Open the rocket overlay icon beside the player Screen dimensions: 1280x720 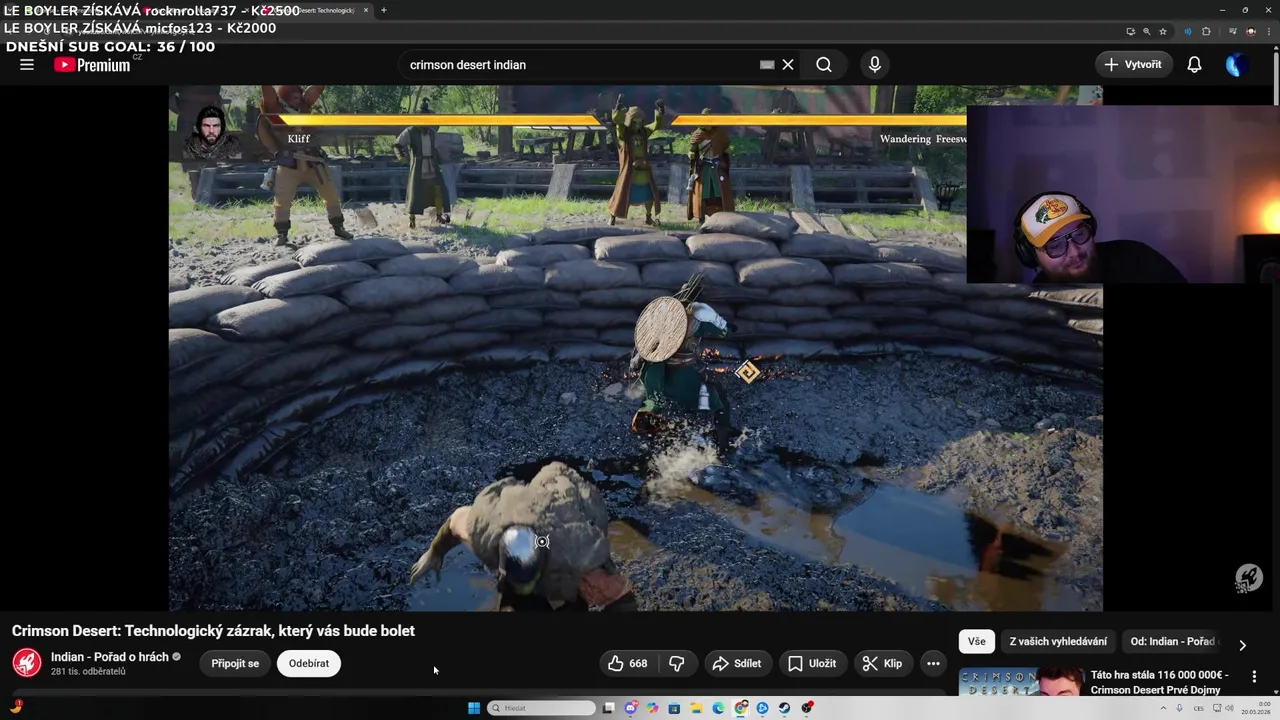tap(1248, 577)
